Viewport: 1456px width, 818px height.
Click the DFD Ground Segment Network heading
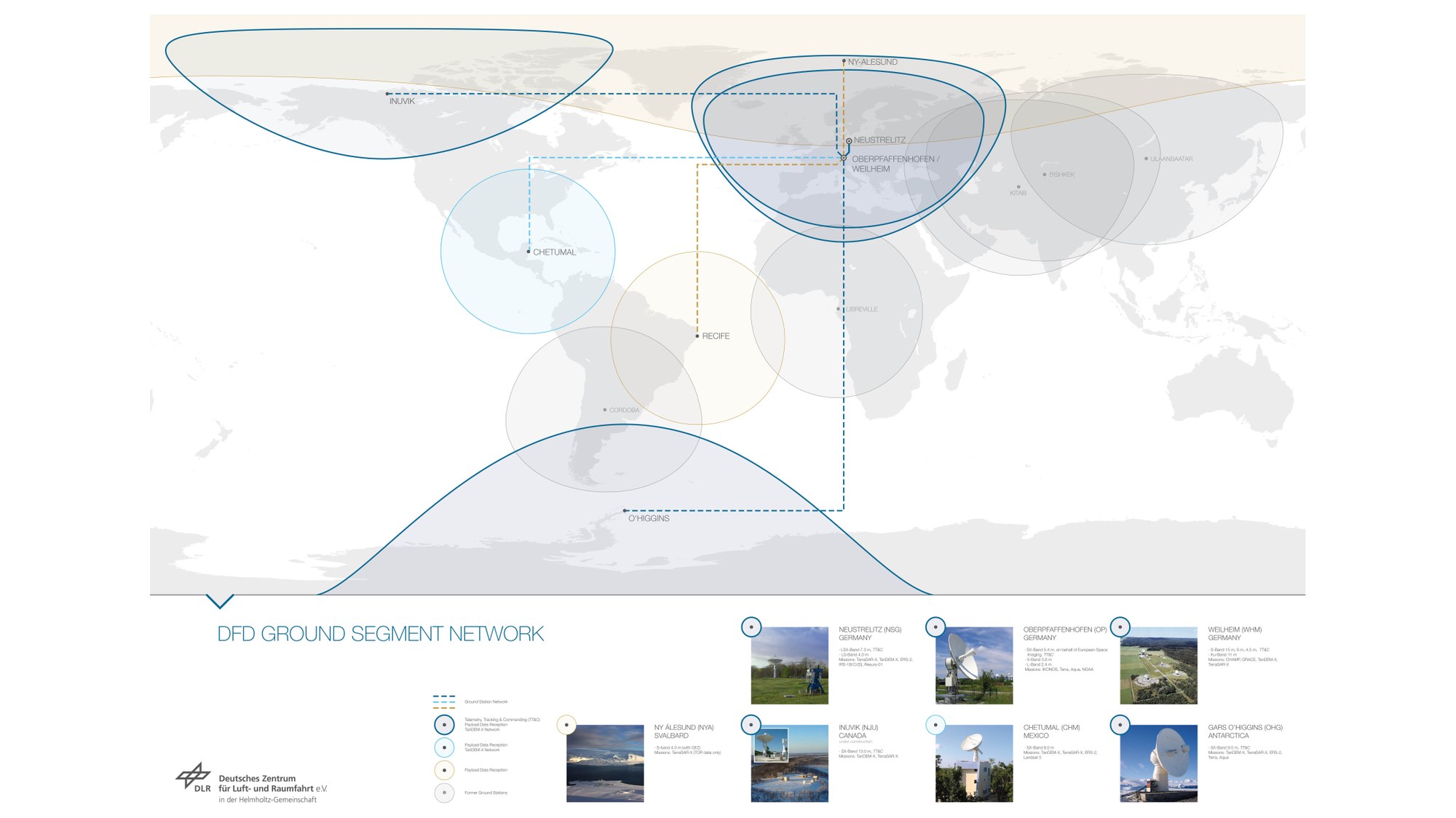coord(380,634)
